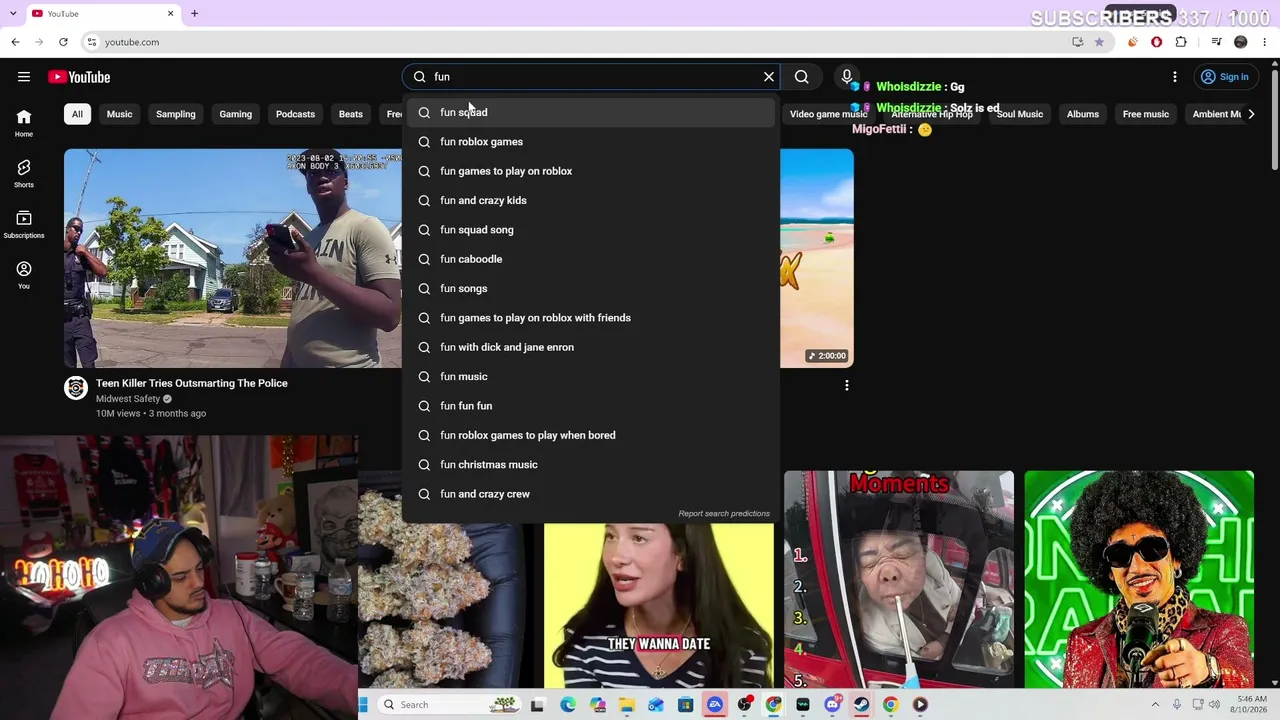Pick "fun with dick and jane enron"
Image resolution: width=1280 pixels, height=720 pixels.
pyautogui.click(x=591, y=347)
